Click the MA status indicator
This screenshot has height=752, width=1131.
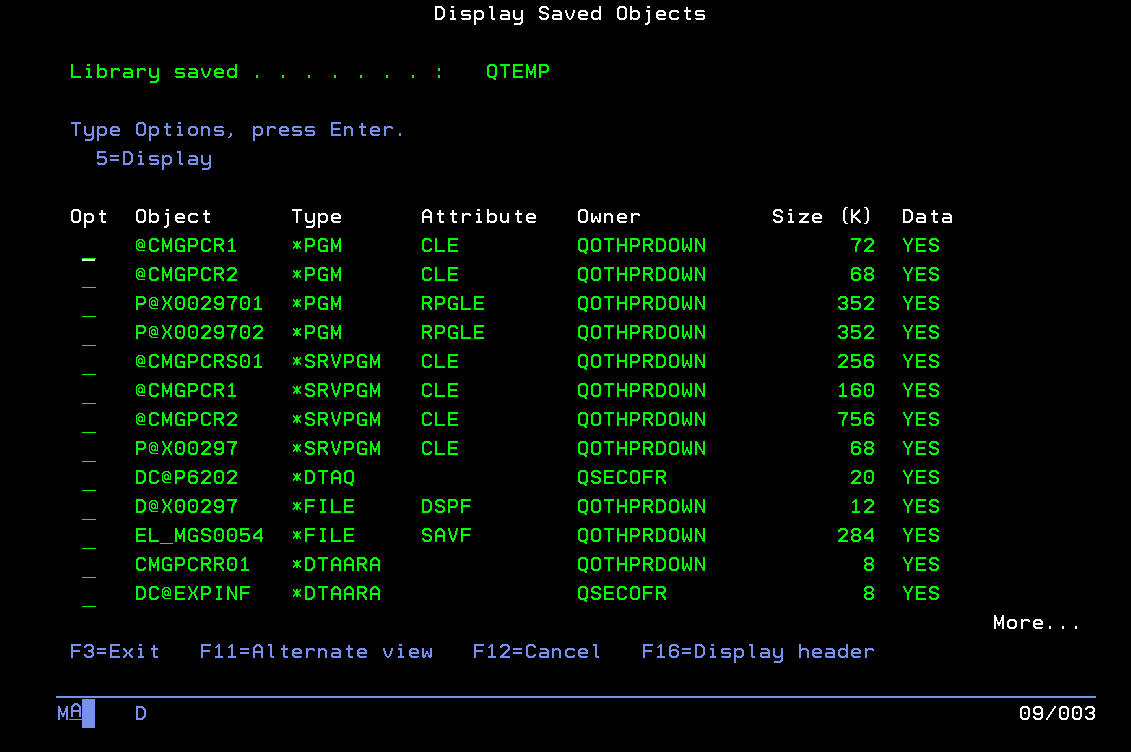click(69, 713)
